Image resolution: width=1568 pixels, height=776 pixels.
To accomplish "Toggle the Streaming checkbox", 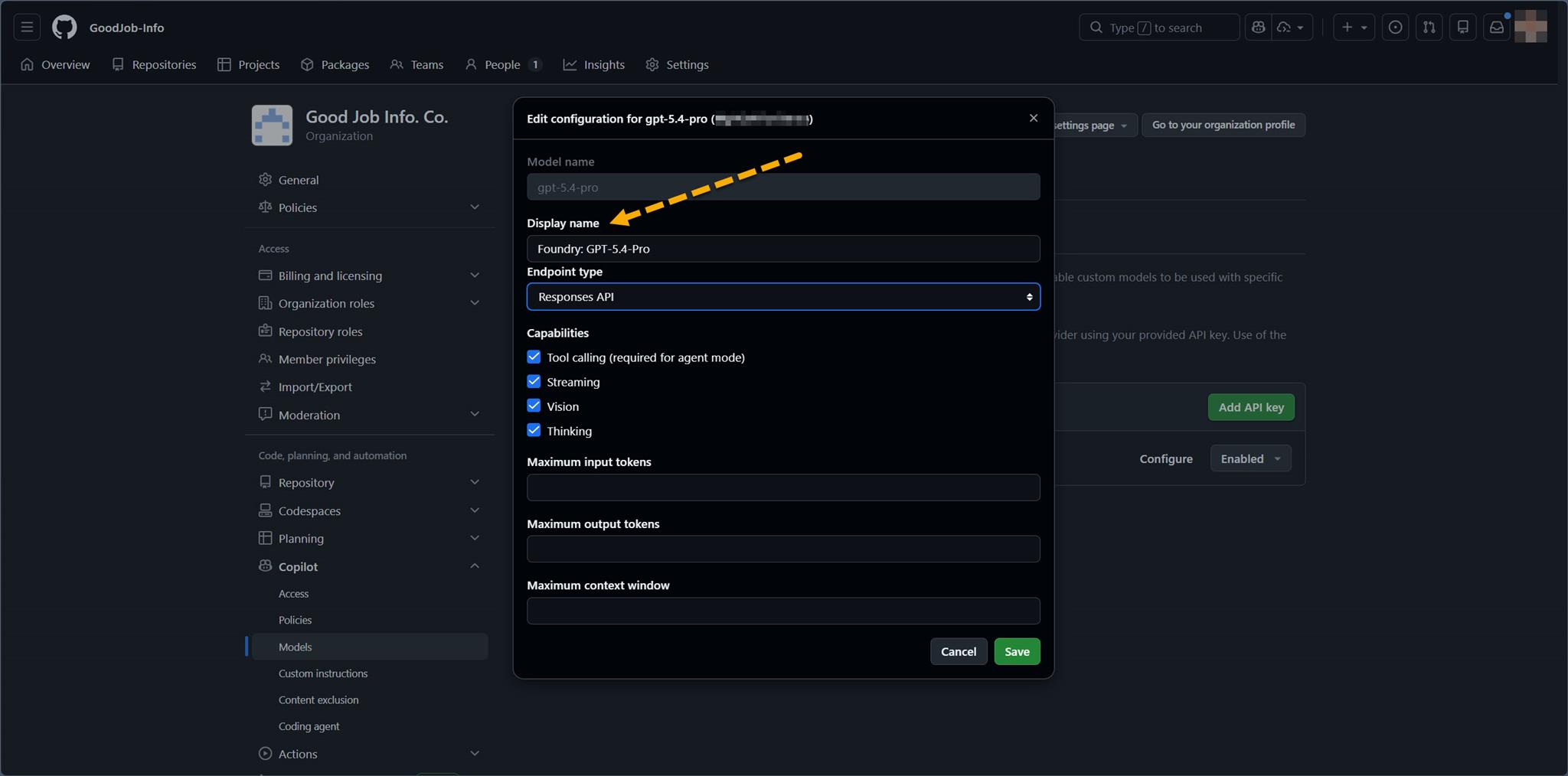I will [534, 382].
